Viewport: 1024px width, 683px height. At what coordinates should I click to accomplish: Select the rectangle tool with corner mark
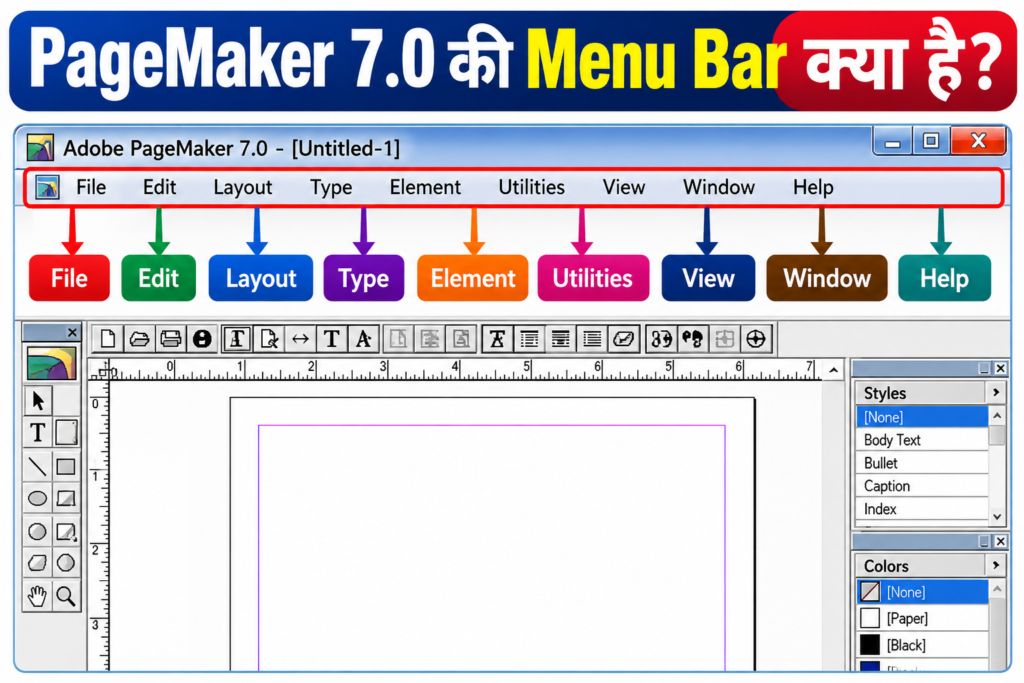click(x=66, y=532)
